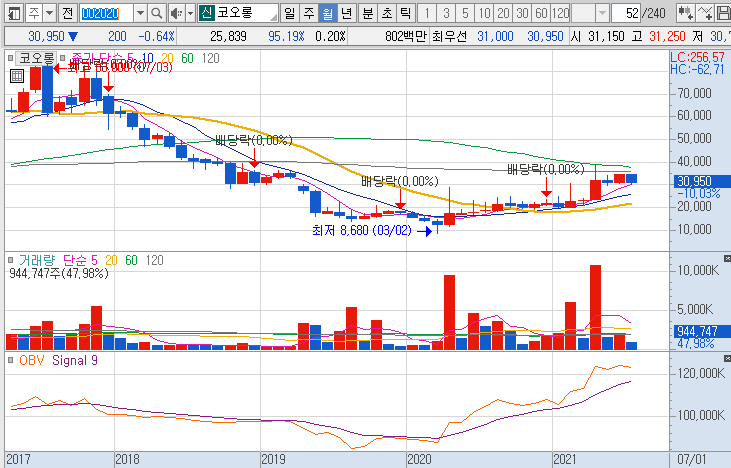This screenshot has width=731, height=468.
Task: Switch to second chart (초)
Action: coord(387,13)
